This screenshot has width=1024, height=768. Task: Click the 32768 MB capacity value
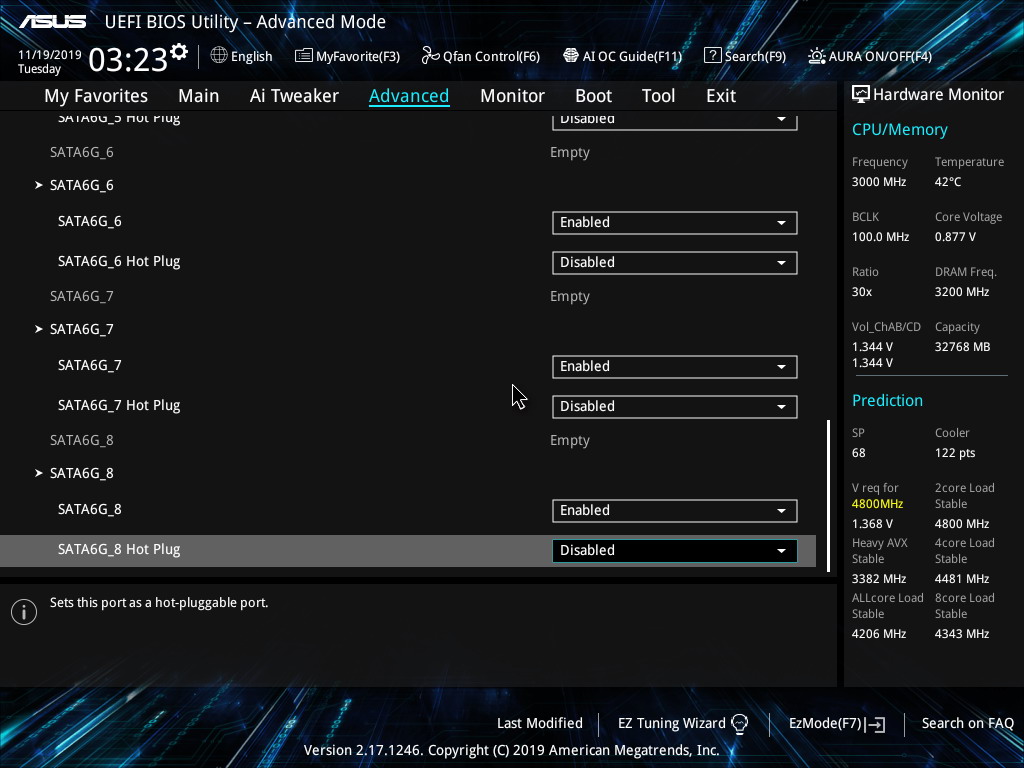tap(962, 347)
